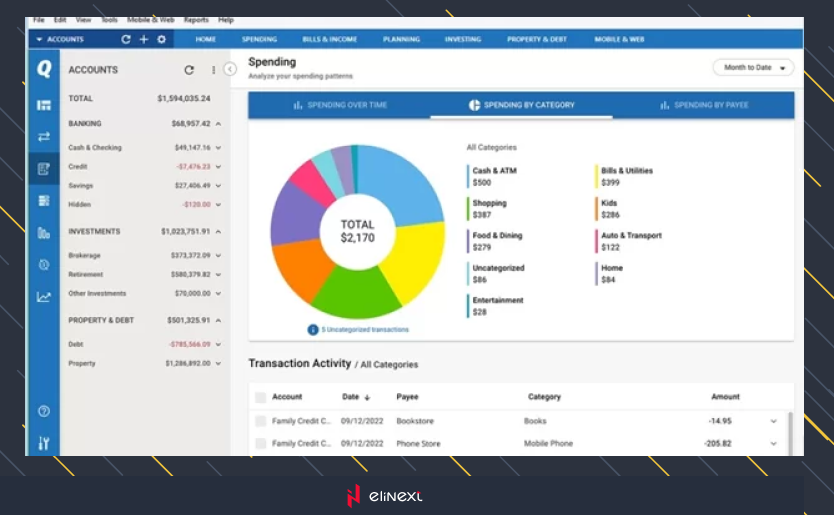
Task: Open the 5 Uncategorized transactions link
Action: click(359, 329)
